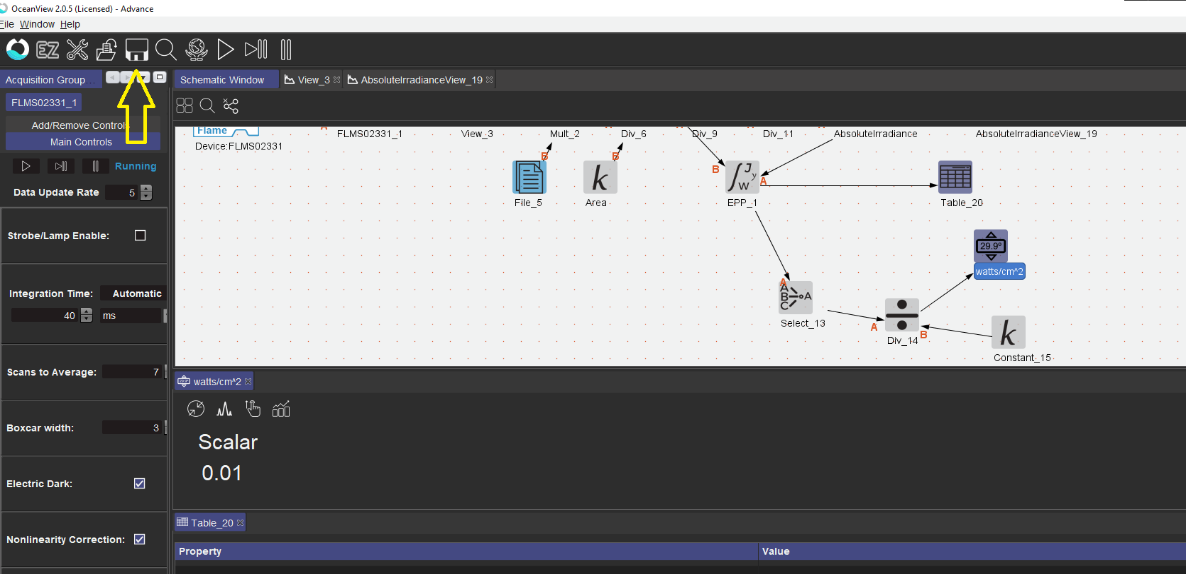Uncheck the Electric Dark checkbox

coord(140,483)
